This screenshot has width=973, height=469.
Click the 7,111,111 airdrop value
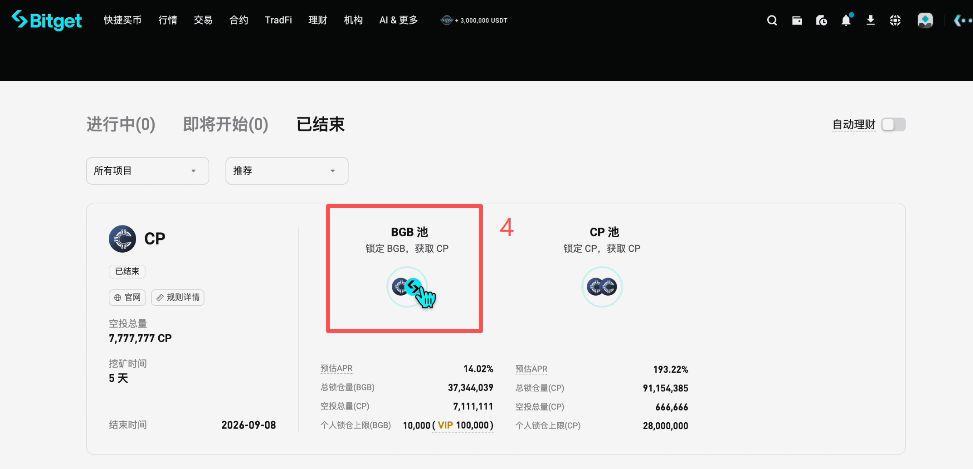click(473, 406)
